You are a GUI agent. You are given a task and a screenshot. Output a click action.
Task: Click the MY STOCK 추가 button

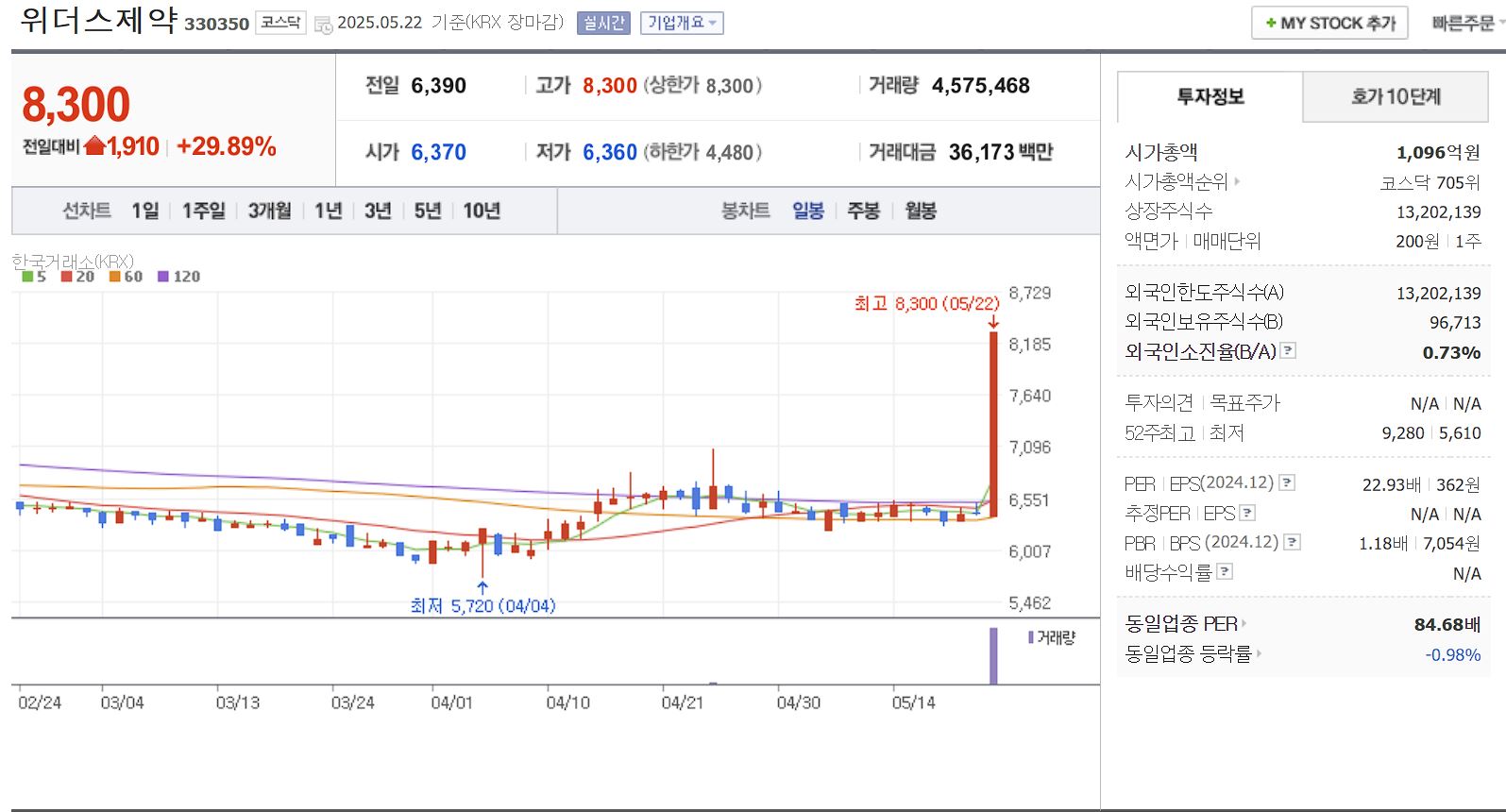1329,23
